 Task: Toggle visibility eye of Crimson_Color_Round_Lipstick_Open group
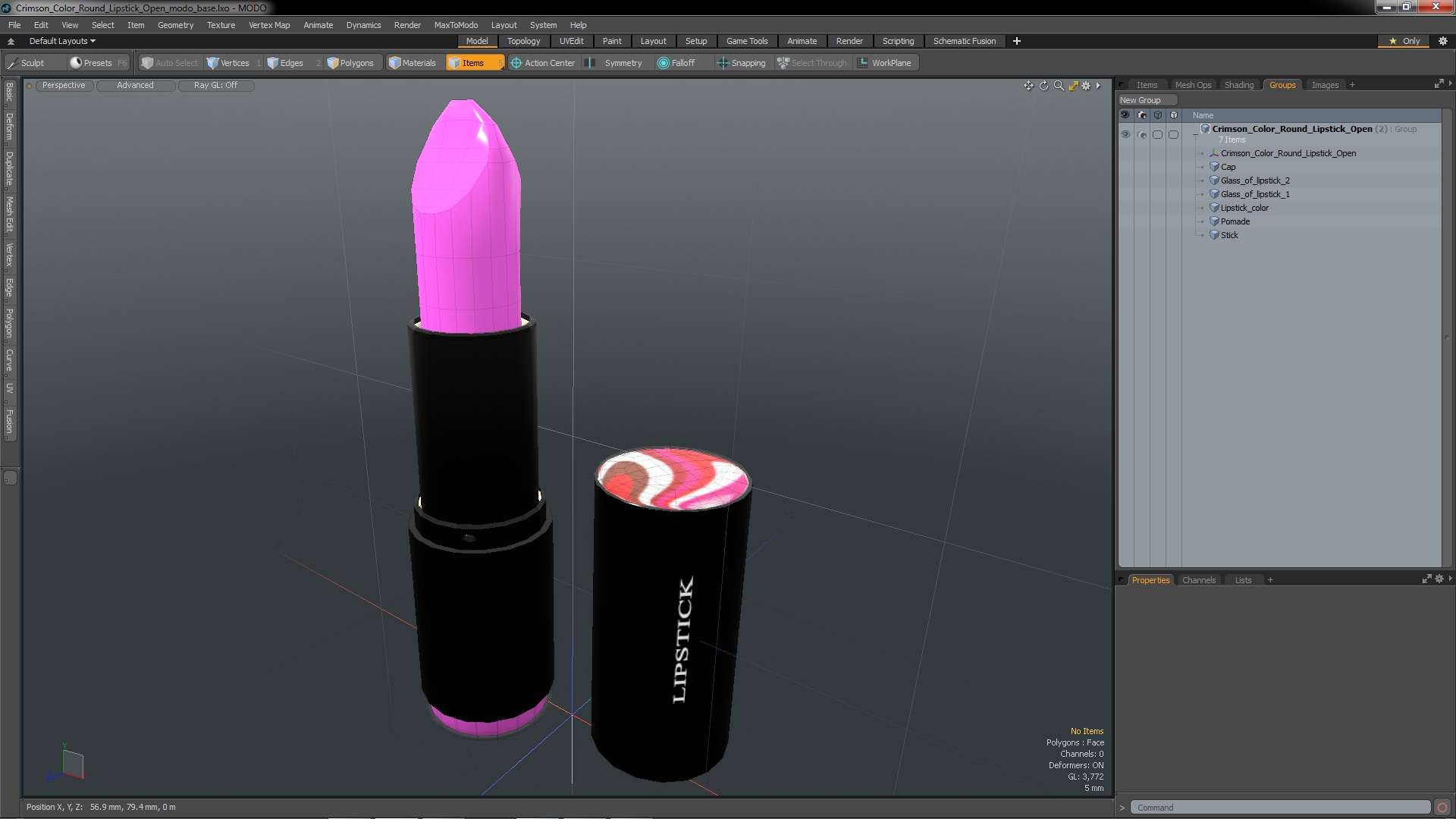coord(1125,134)
